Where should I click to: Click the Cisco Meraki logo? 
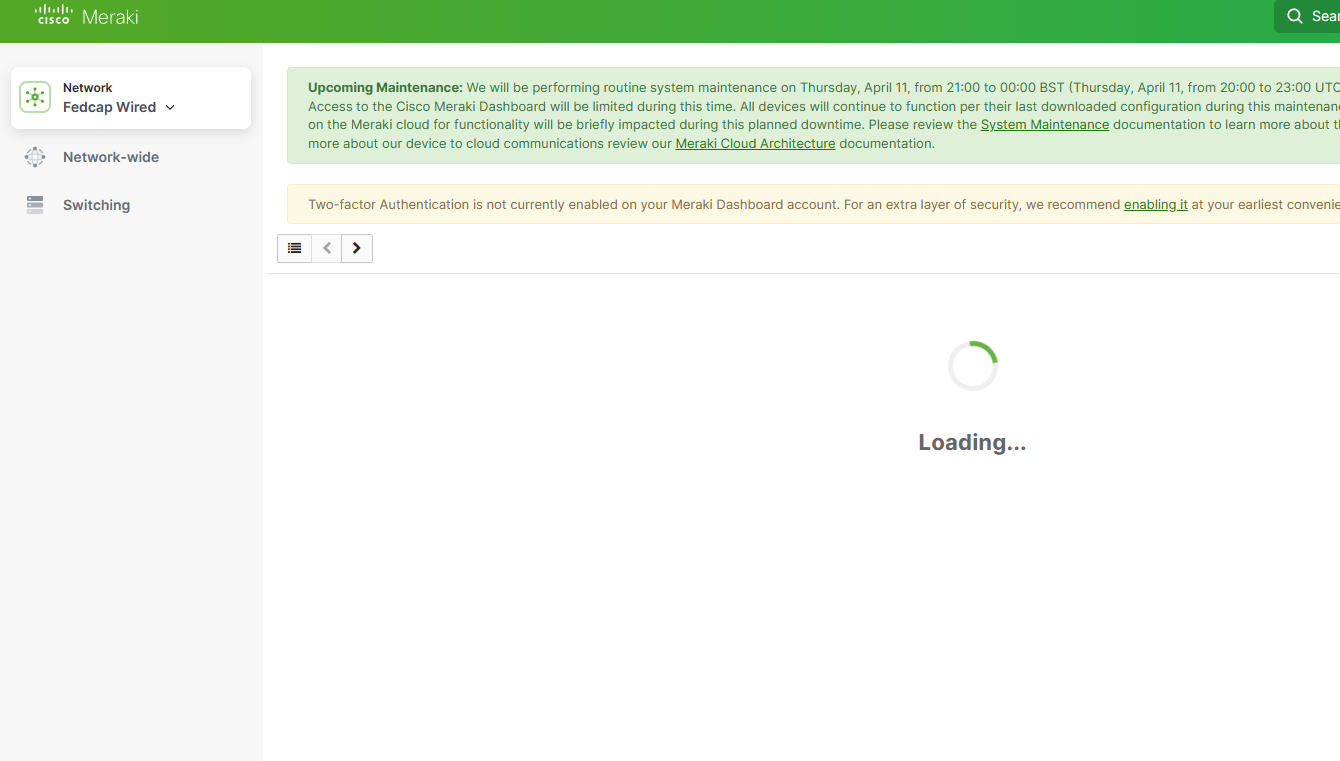tap(86, 16)
